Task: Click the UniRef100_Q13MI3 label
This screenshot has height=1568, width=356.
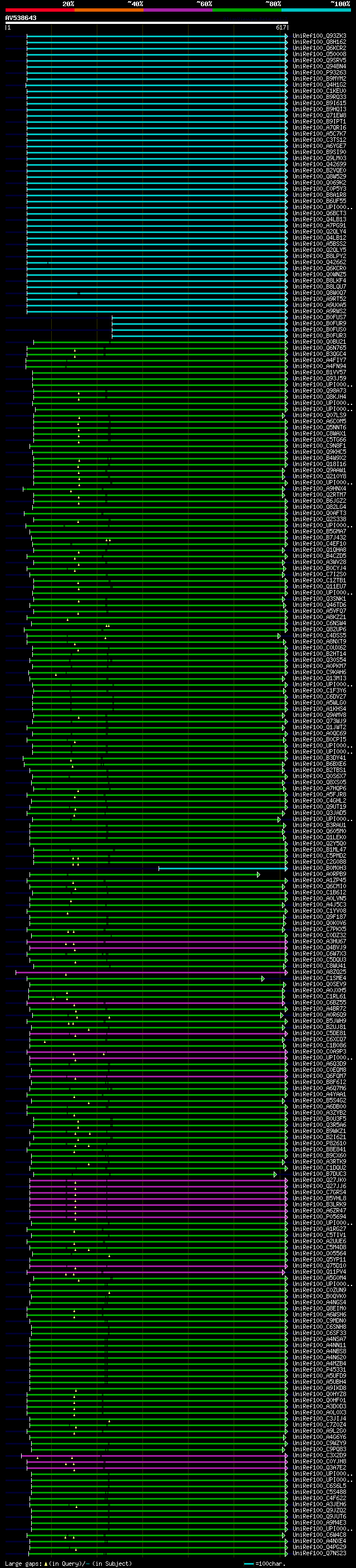Action: (319, 678)
